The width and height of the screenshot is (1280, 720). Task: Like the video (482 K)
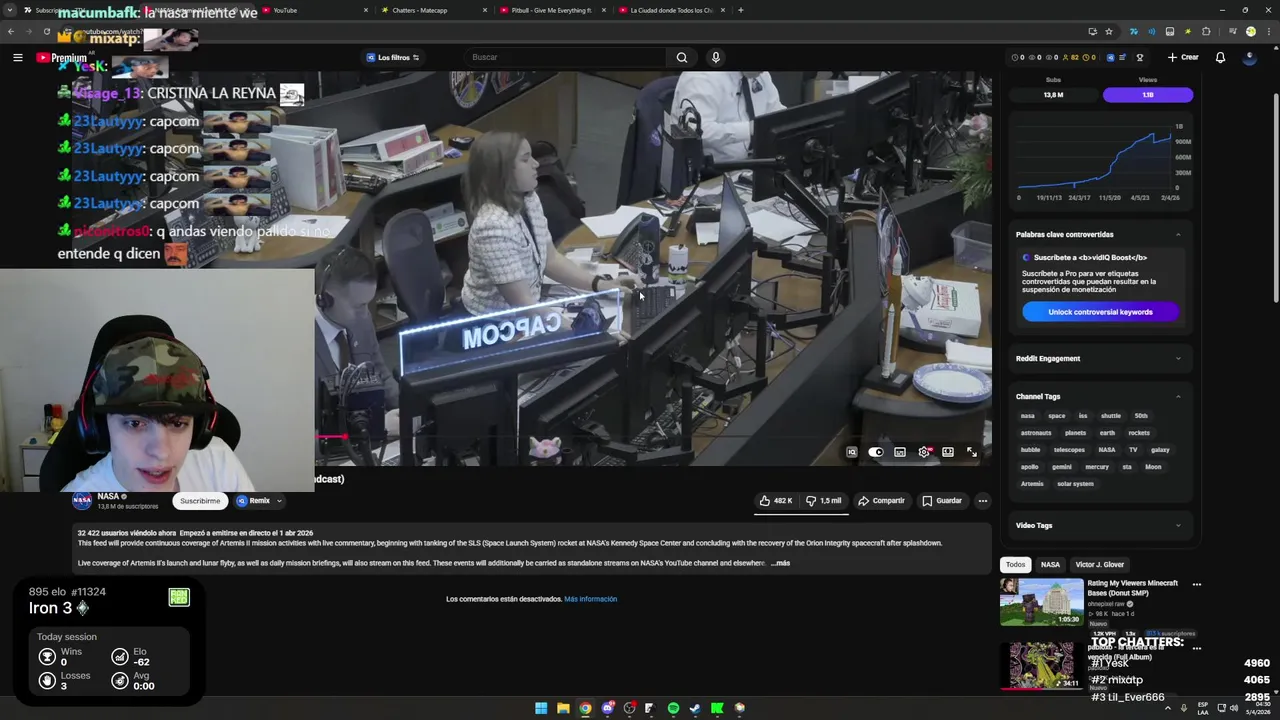(x=776, y=501)
